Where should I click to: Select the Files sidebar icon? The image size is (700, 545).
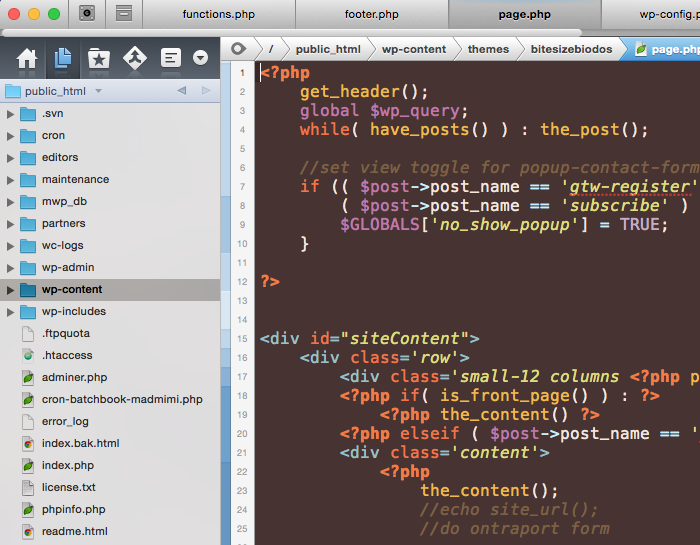point(62,58)
